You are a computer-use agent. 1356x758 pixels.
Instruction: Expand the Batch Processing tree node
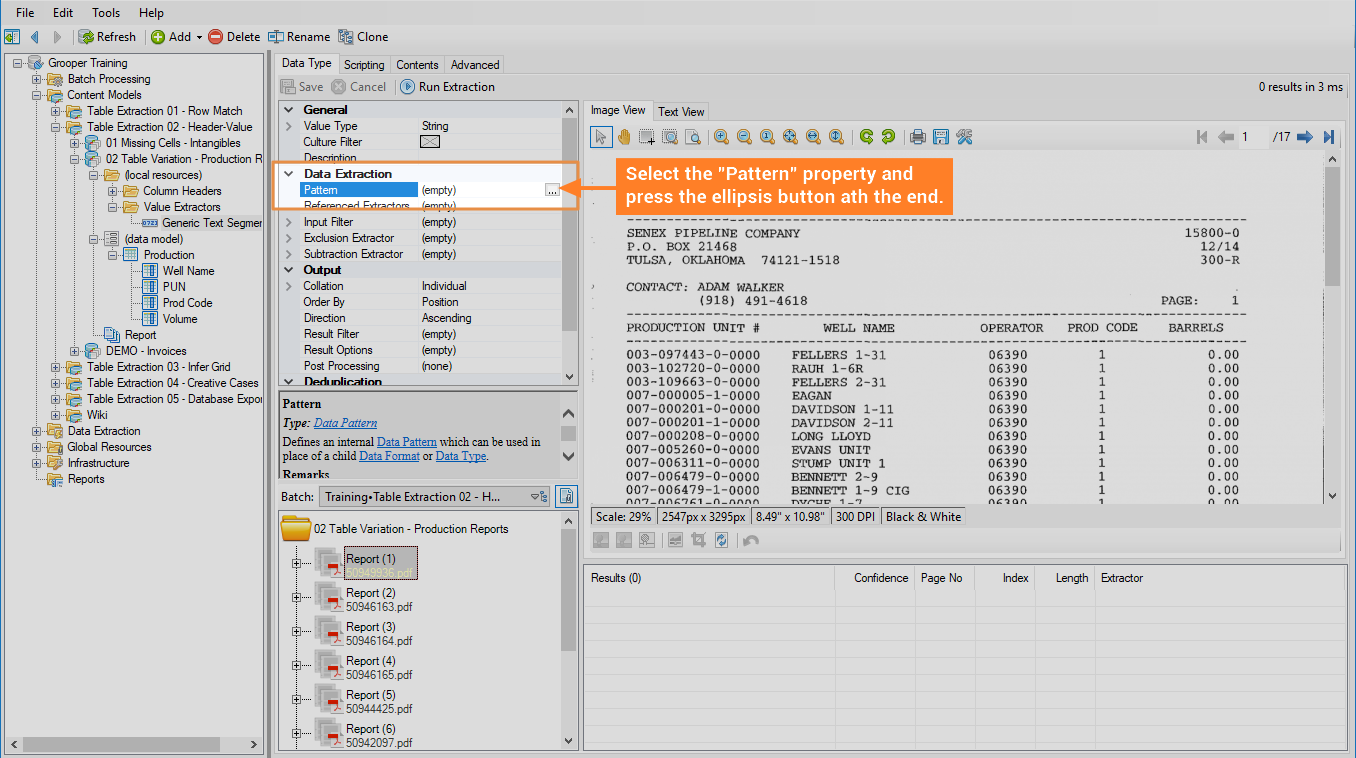37,79
